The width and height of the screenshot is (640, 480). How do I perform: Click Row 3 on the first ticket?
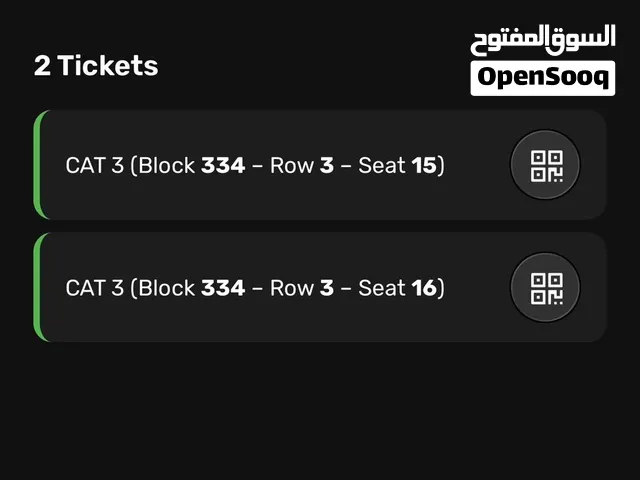coord(302,165)
